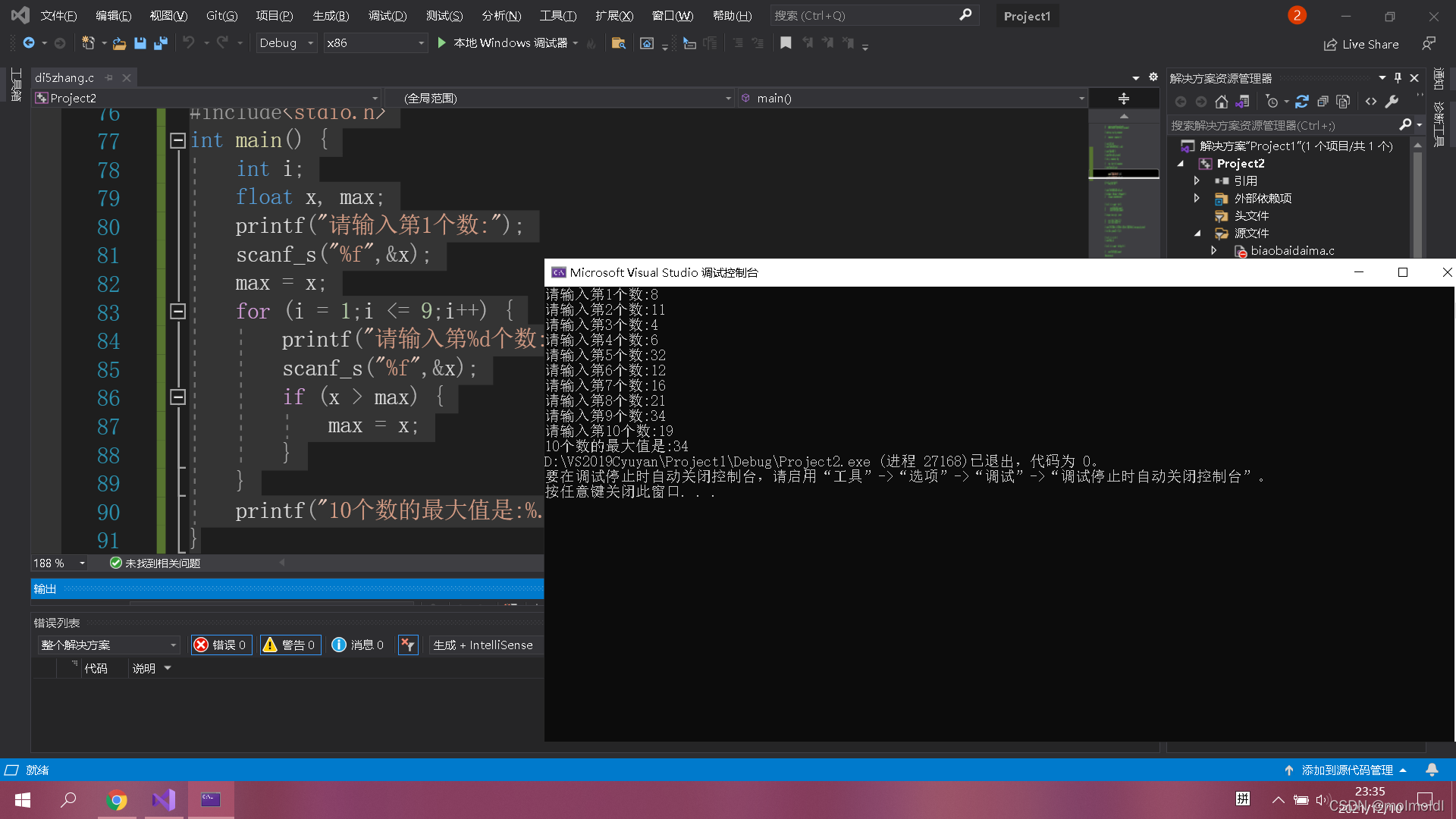Expand the 外部依赖项 tree item
Viewport: 1456px width, 819px height.
tap(1197, 198)
